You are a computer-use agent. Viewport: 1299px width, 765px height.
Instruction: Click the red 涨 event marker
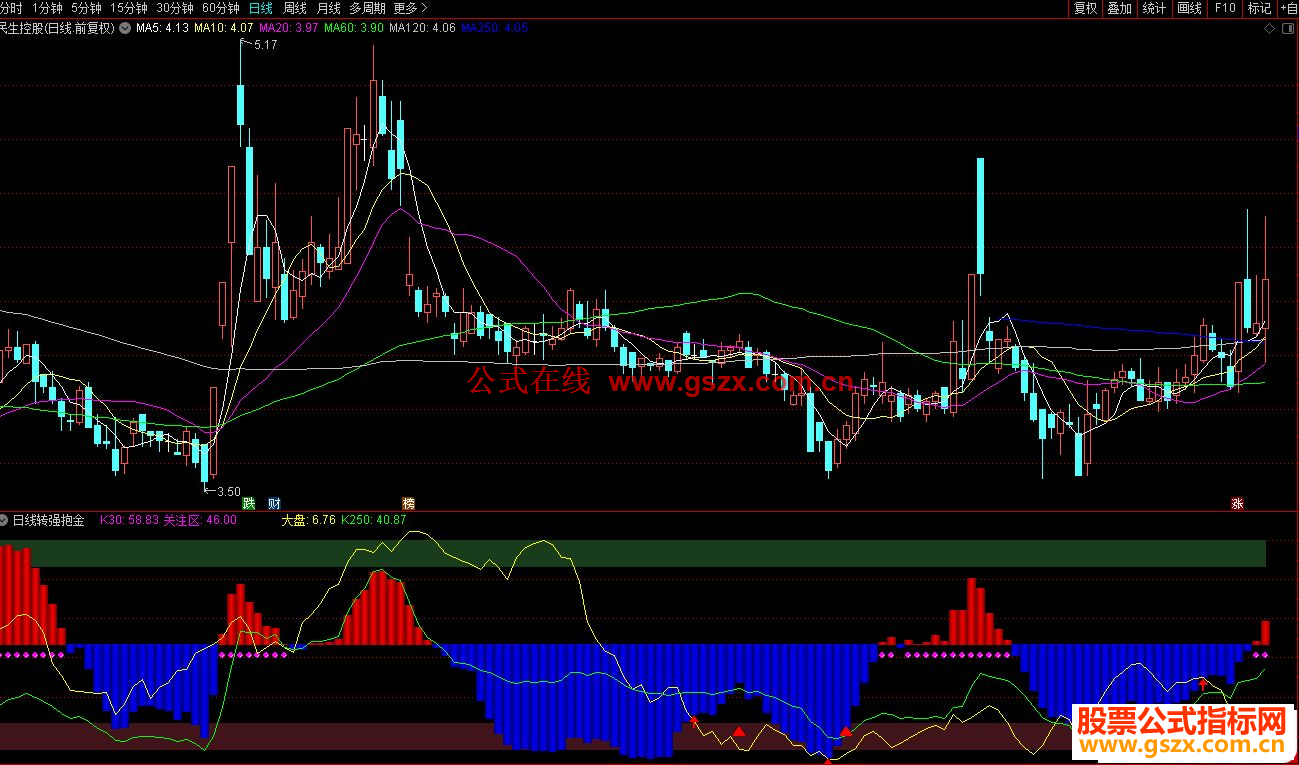click(1237, 503)
